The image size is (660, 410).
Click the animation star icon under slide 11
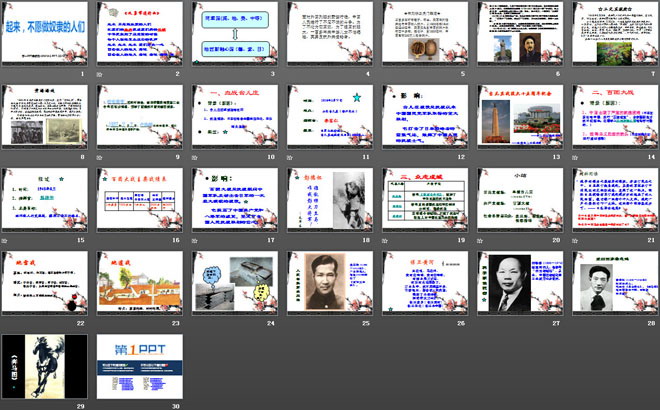[290, 157]
